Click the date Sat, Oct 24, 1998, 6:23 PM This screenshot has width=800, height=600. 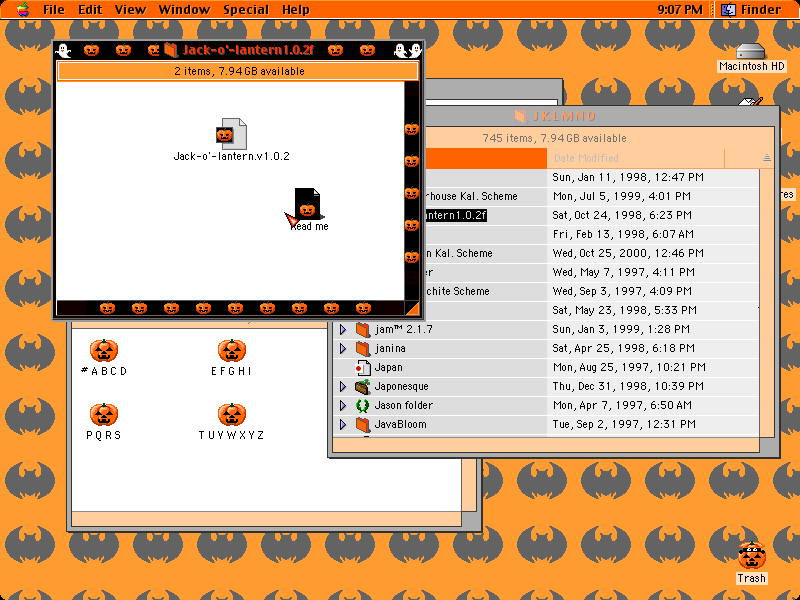(622, 215)
